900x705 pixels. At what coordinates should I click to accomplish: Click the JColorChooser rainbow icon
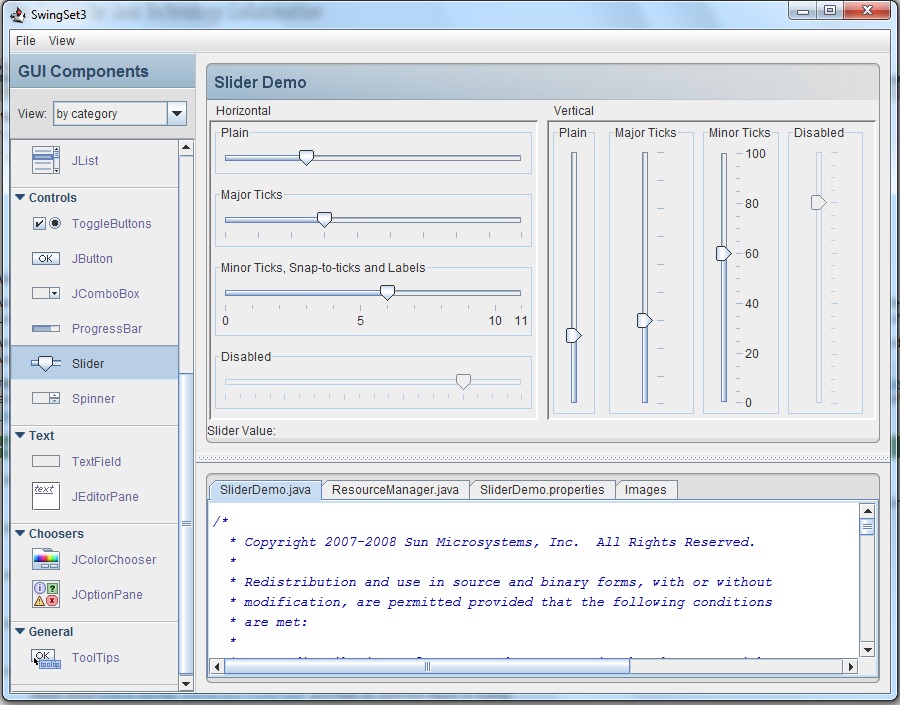point(45,559)
